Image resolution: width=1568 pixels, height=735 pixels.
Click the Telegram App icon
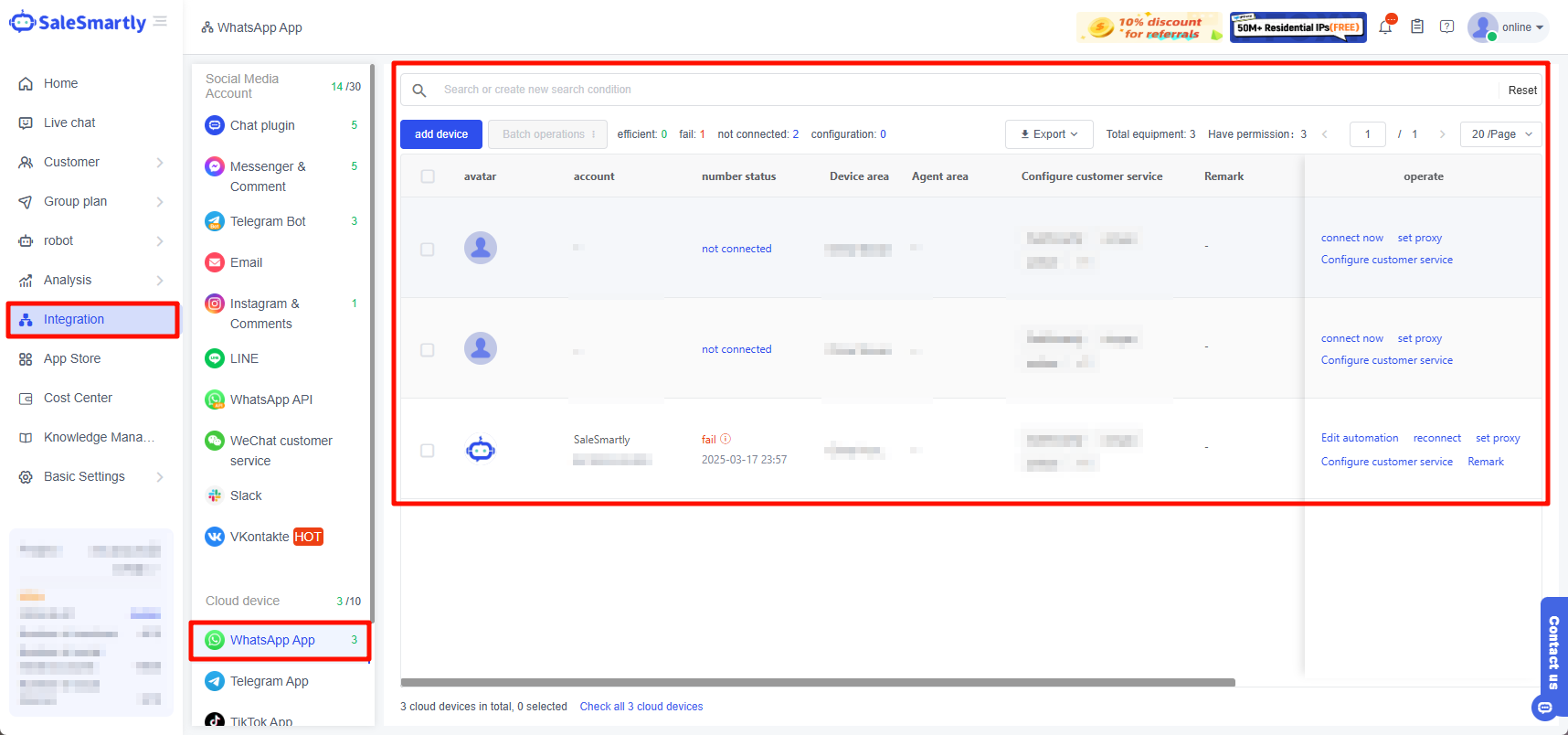coord(215,681)
